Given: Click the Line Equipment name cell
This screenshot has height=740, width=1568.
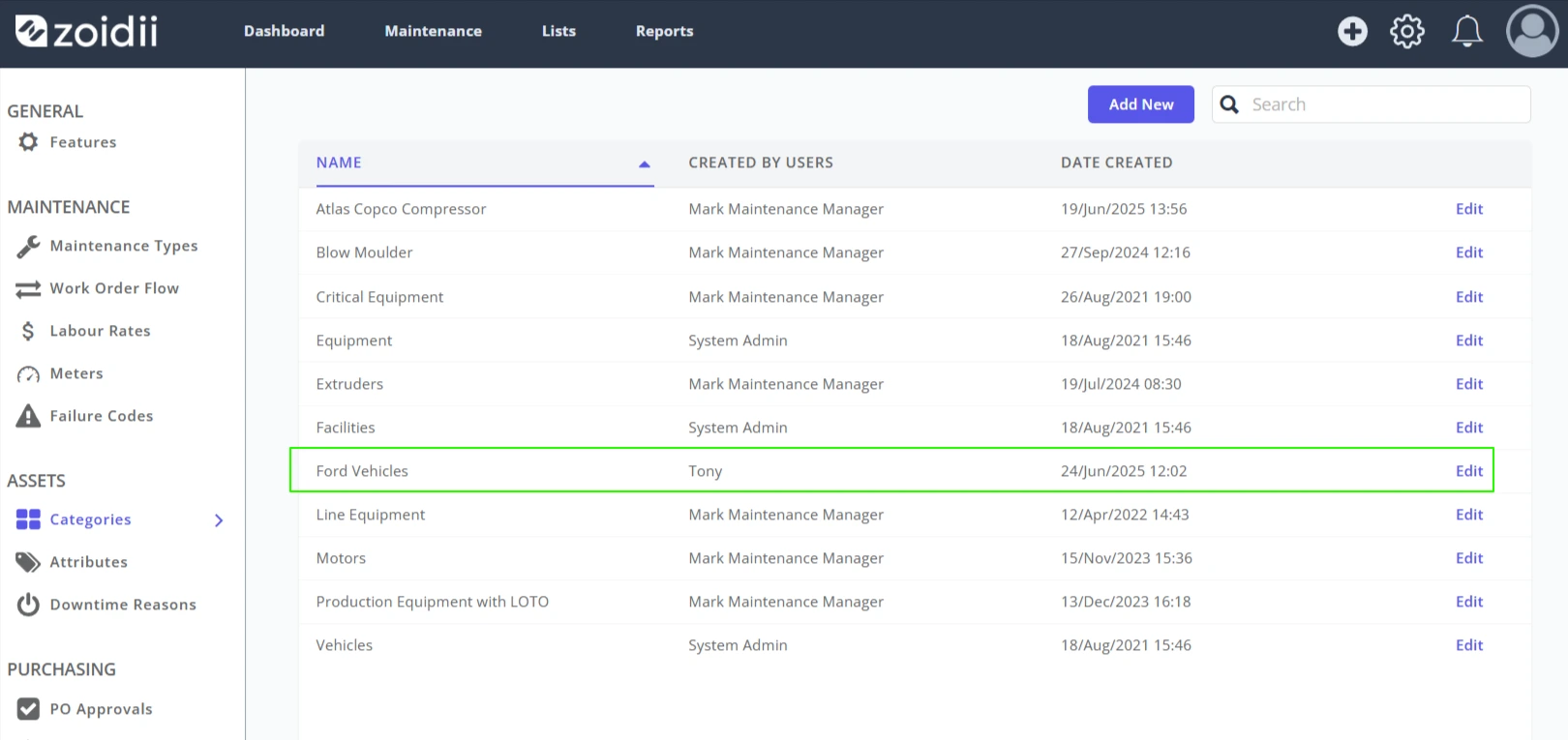Looking at the screenshot, I should pyautogui.click(x=371, y=515).
